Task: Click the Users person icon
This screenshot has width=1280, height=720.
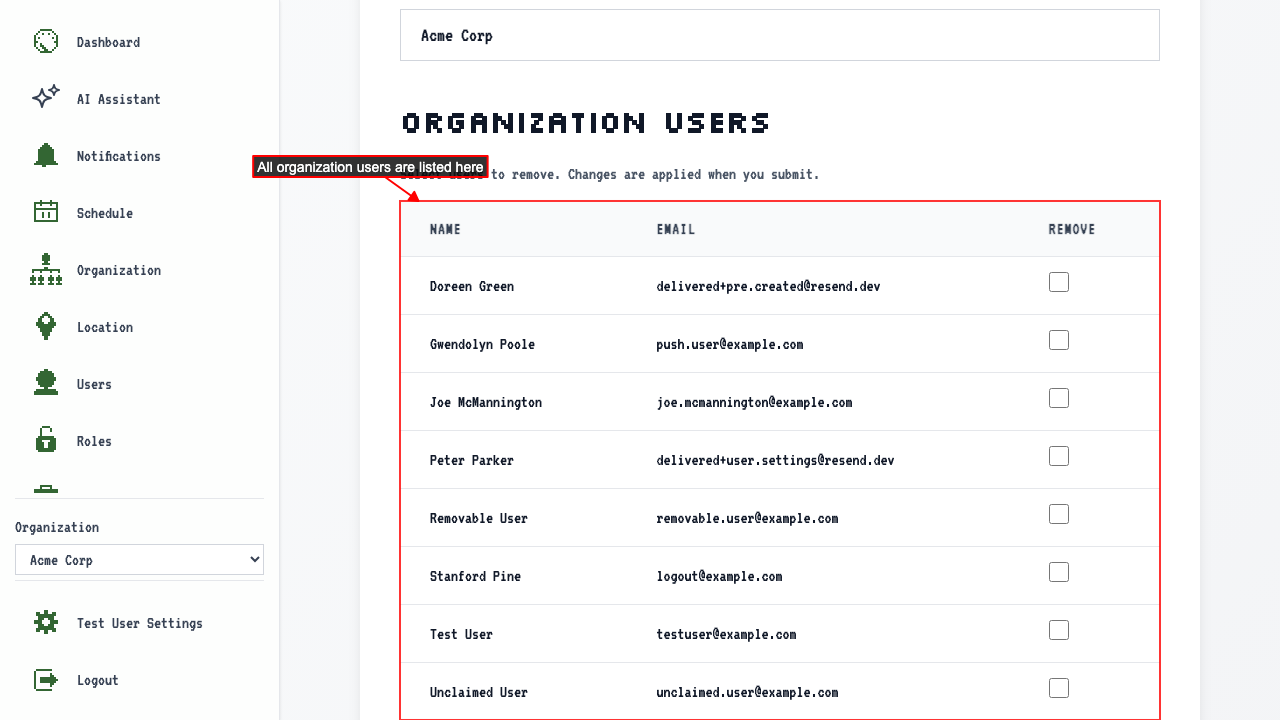Action: pyautogui.click(x=46, y=383)
